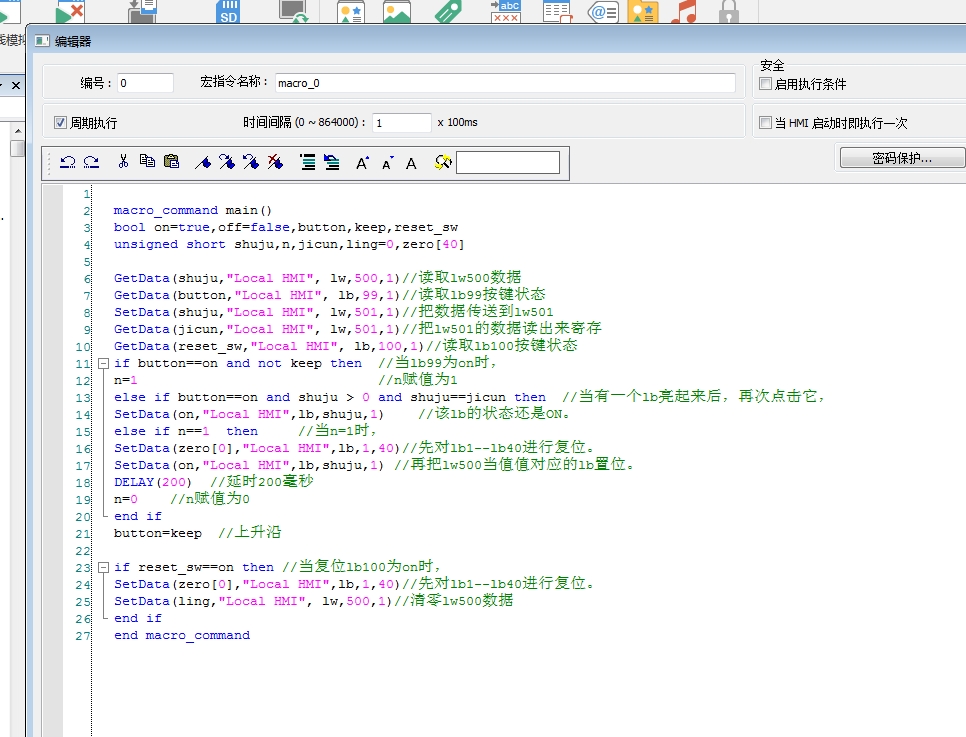
Task: Click the 密码保护... button
Action: pos(901,158)
